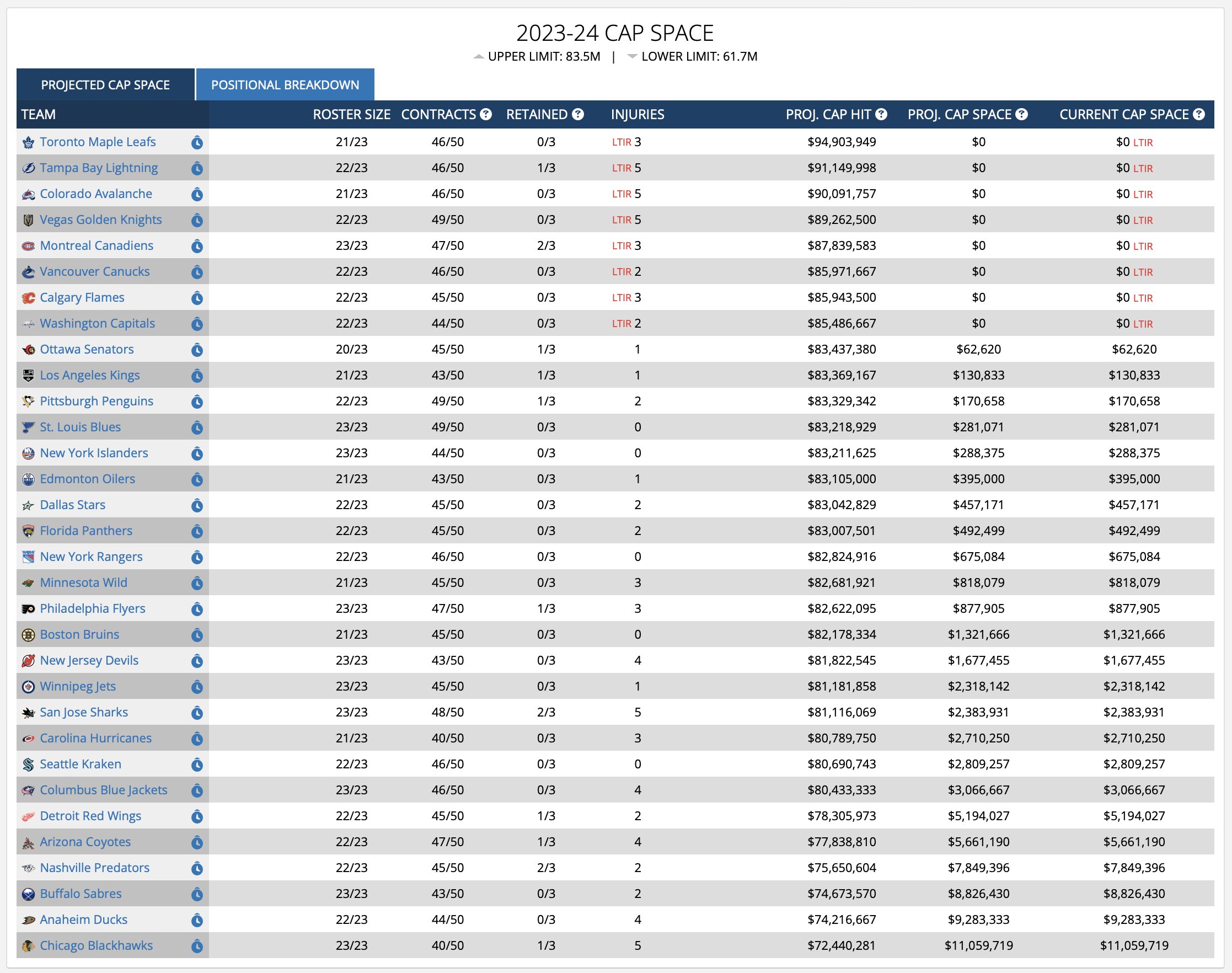Click the help icon next to Proj. Cap Hit
1232x973 pixels.
(881, 115)
